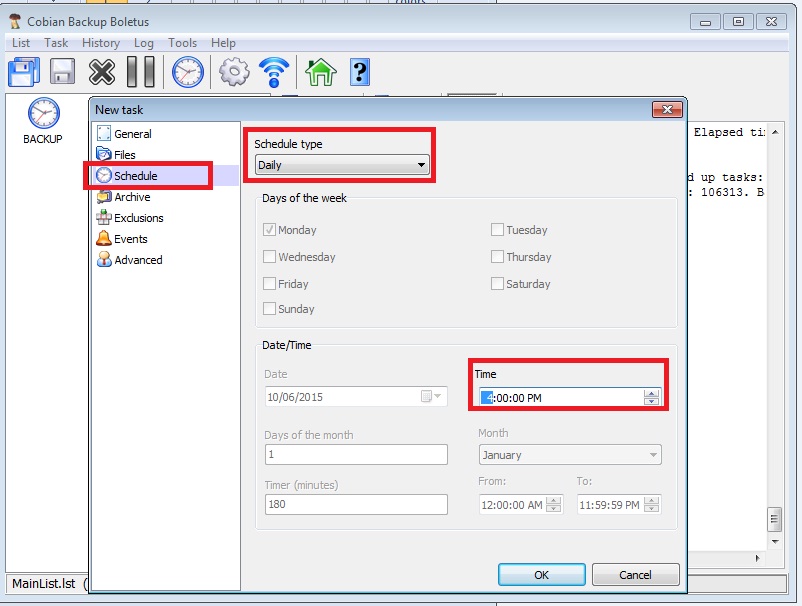Click the clock icon in toolbar
Image resolution: width=802 pixels, height=606 pixels.
pyautogui.click(x=187, y=72)
